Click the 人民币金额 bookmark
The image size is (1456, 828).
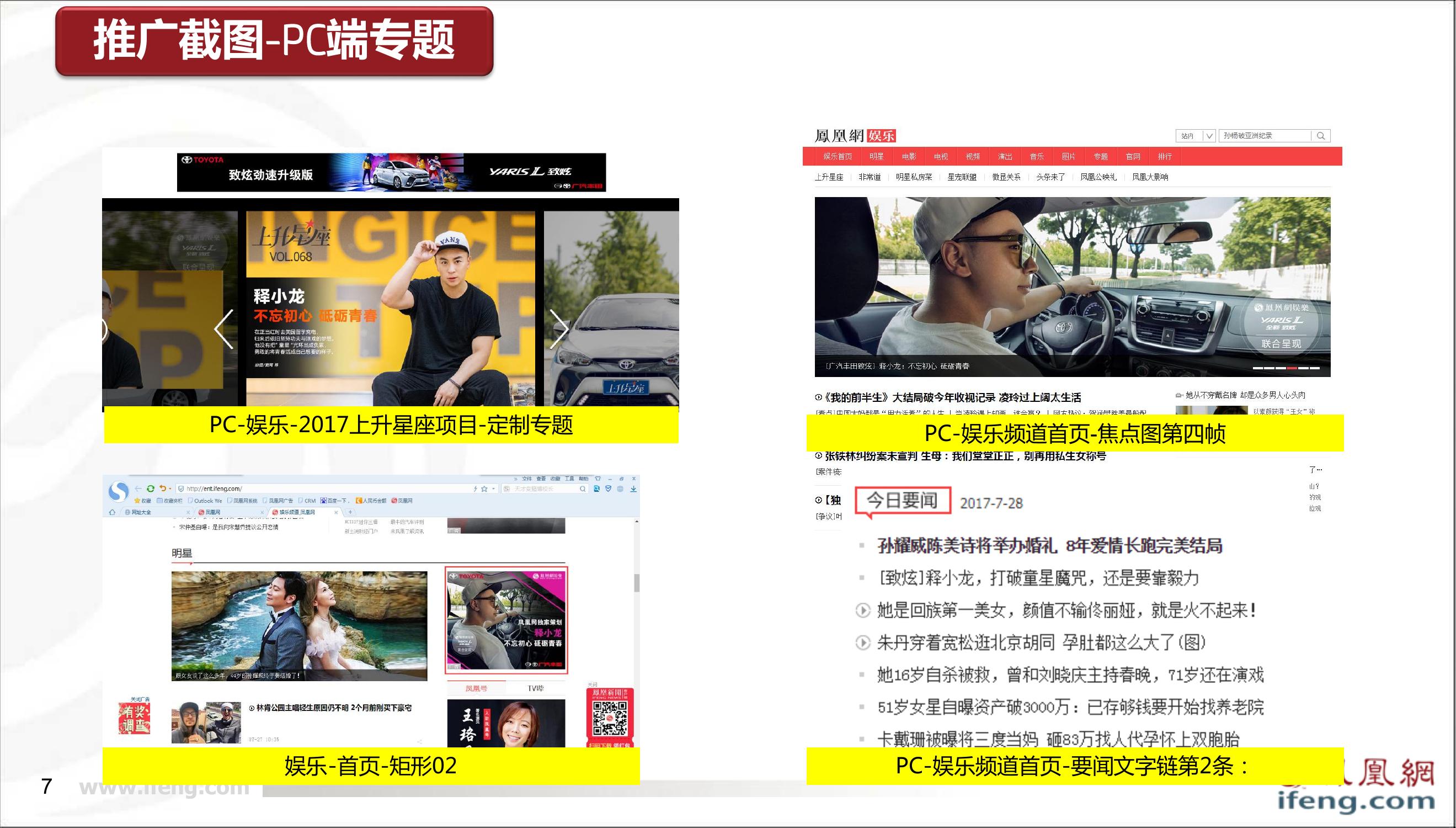pyautogui.click(x=371, y=501)
